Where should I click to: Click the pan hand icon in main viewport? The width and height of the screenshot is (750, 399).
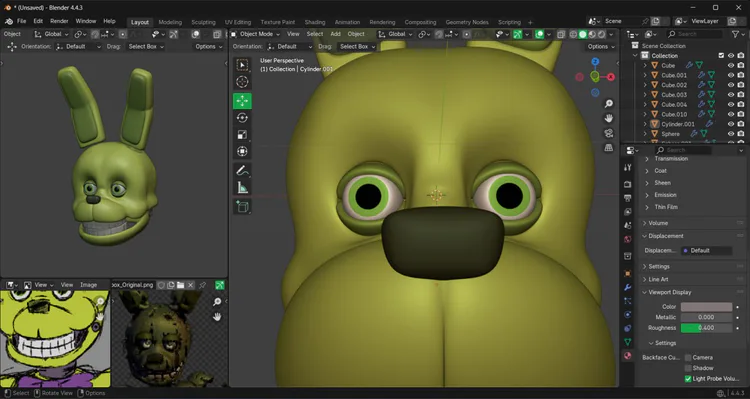click(x=608, y=118)
